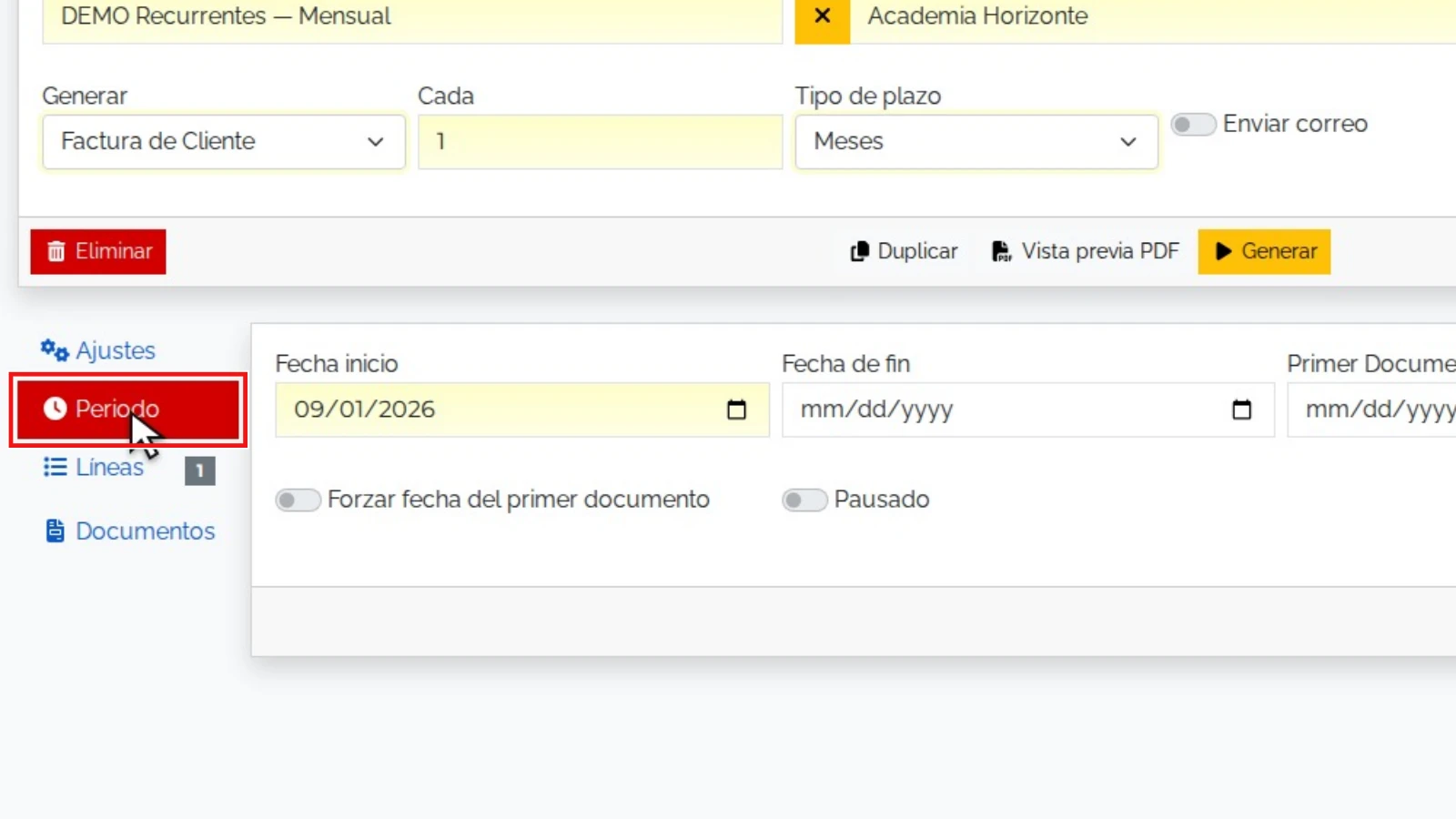Viewport: 1456px width, 819px height.
Task: Toggle the Enviar correo switch
Action: pos(1193,124)
